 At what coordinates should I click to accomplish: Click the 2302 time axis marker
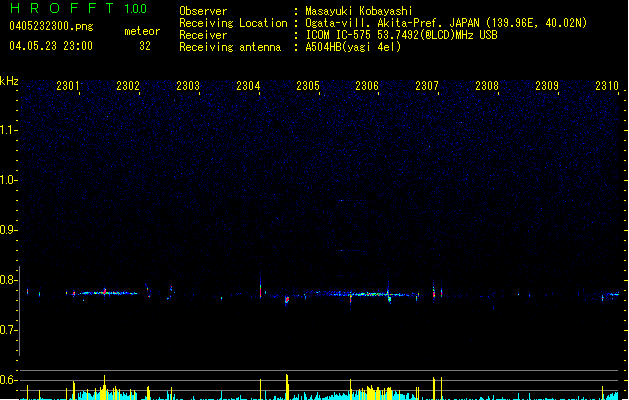(128, 86)
